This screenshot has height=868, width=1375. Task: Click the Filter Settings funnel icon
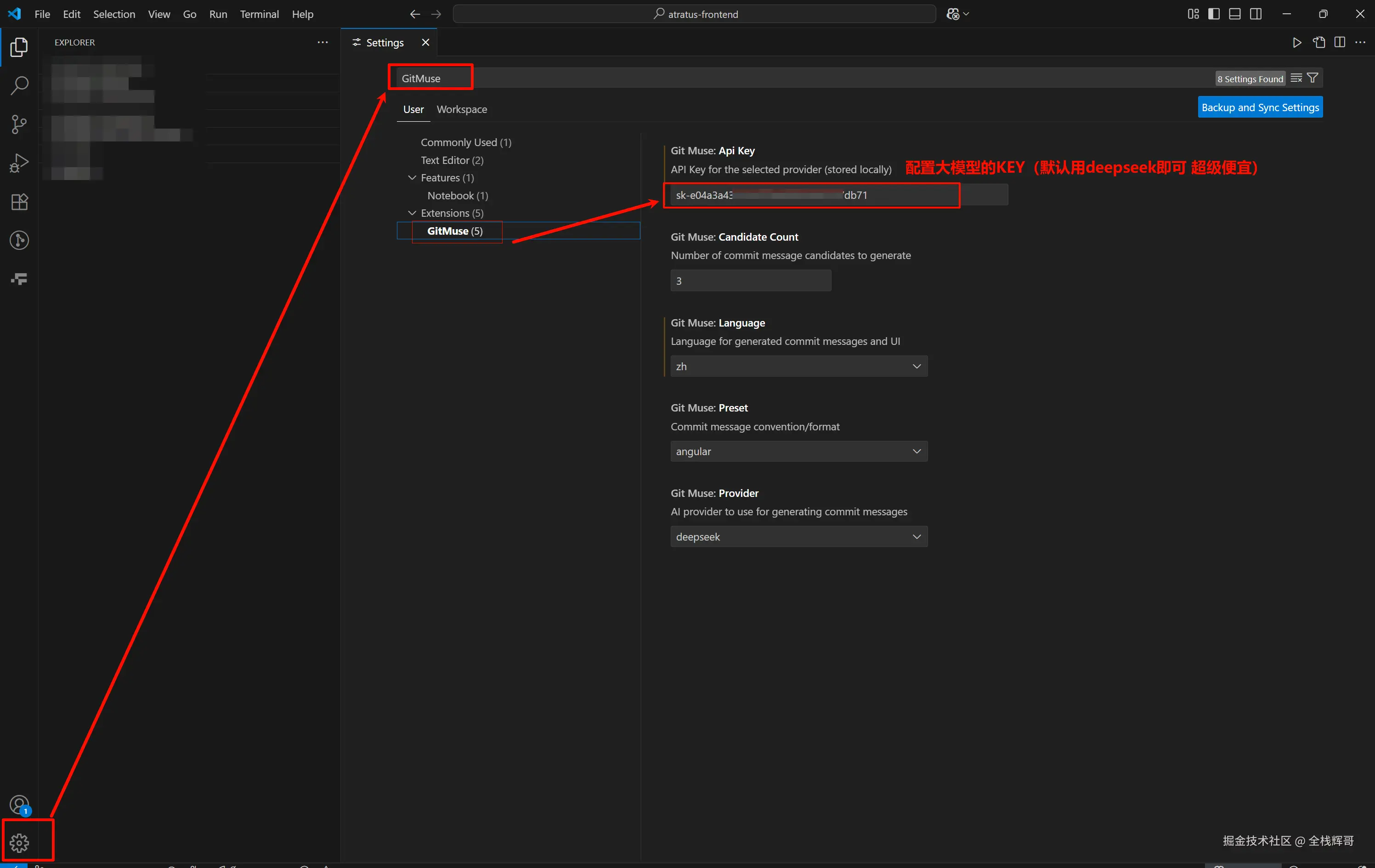click(x=1313, y=78)
